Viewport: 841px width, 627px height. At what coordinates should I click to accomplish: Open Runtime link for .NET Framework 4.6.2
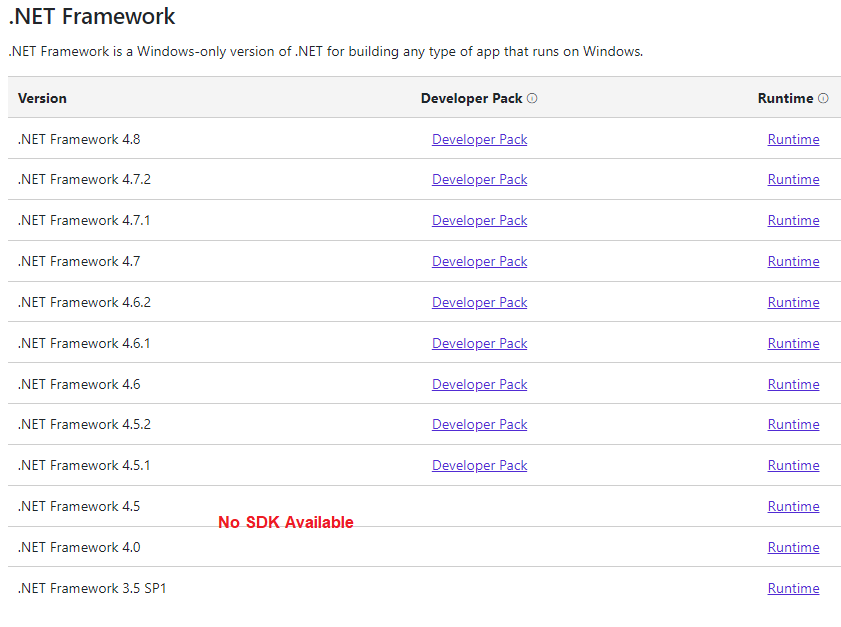click(x=793, y=303)
